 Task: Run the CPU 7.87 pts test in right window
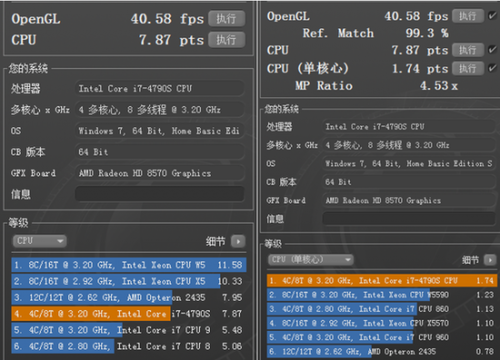click(x=468, y=50)
